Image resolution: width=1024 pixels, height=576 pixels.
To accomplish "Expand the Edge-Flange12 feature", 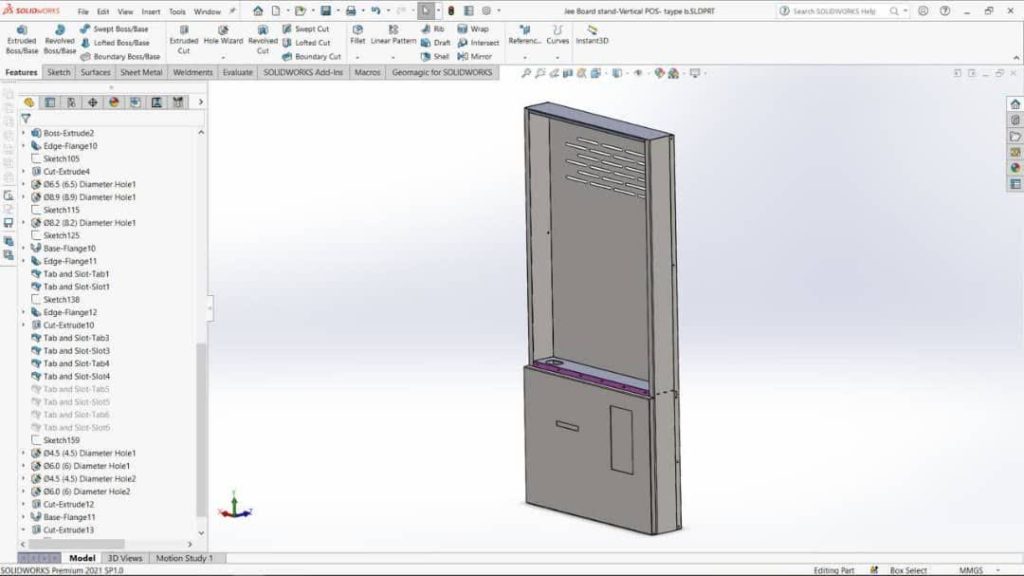I will pos(24,312).
